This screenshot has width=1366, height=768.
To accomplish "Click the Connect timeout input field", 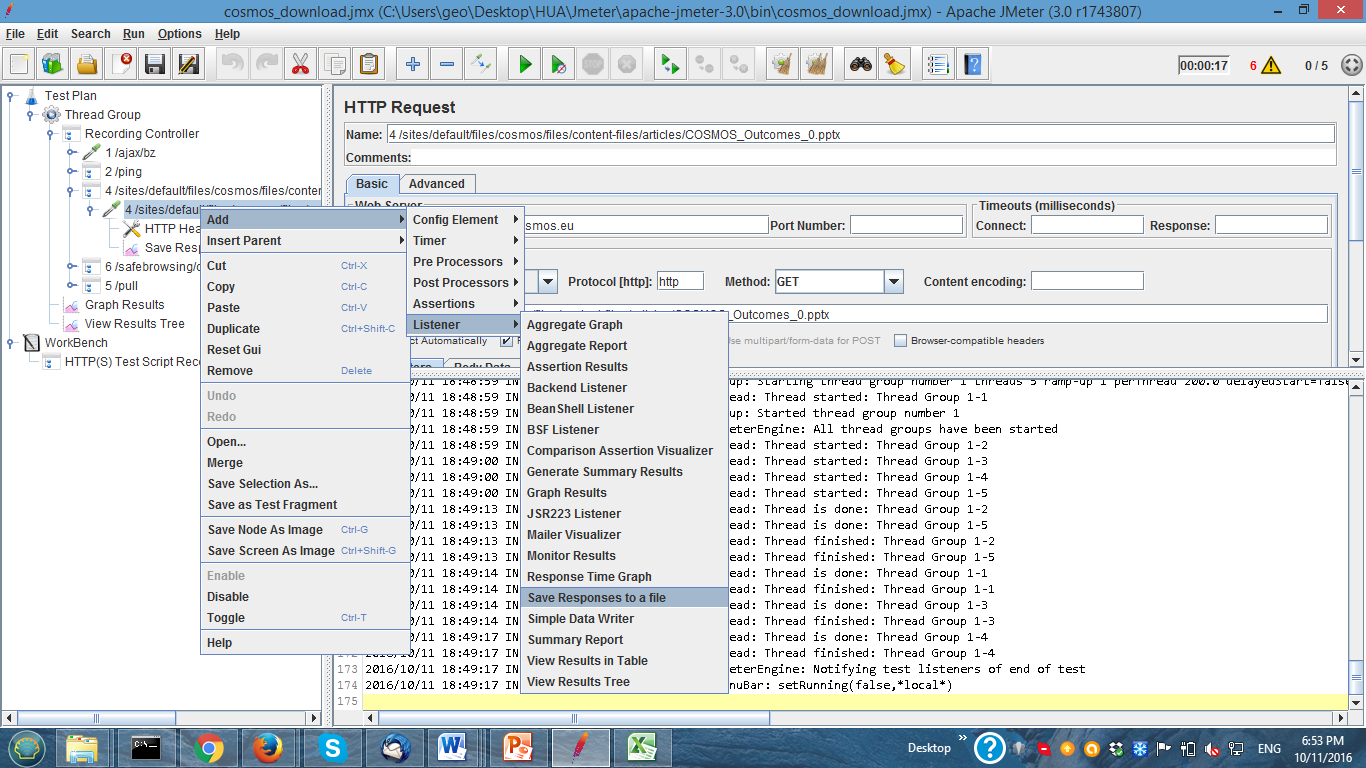I will tap(1087, 226).
